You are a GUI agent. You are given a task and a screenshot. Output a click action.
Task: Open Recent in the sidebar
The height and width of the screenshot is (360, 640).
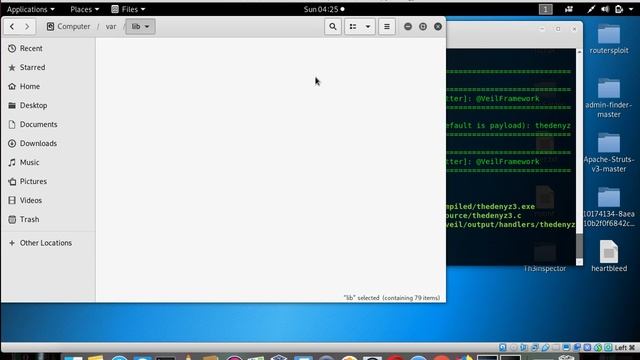click(48, 48)
